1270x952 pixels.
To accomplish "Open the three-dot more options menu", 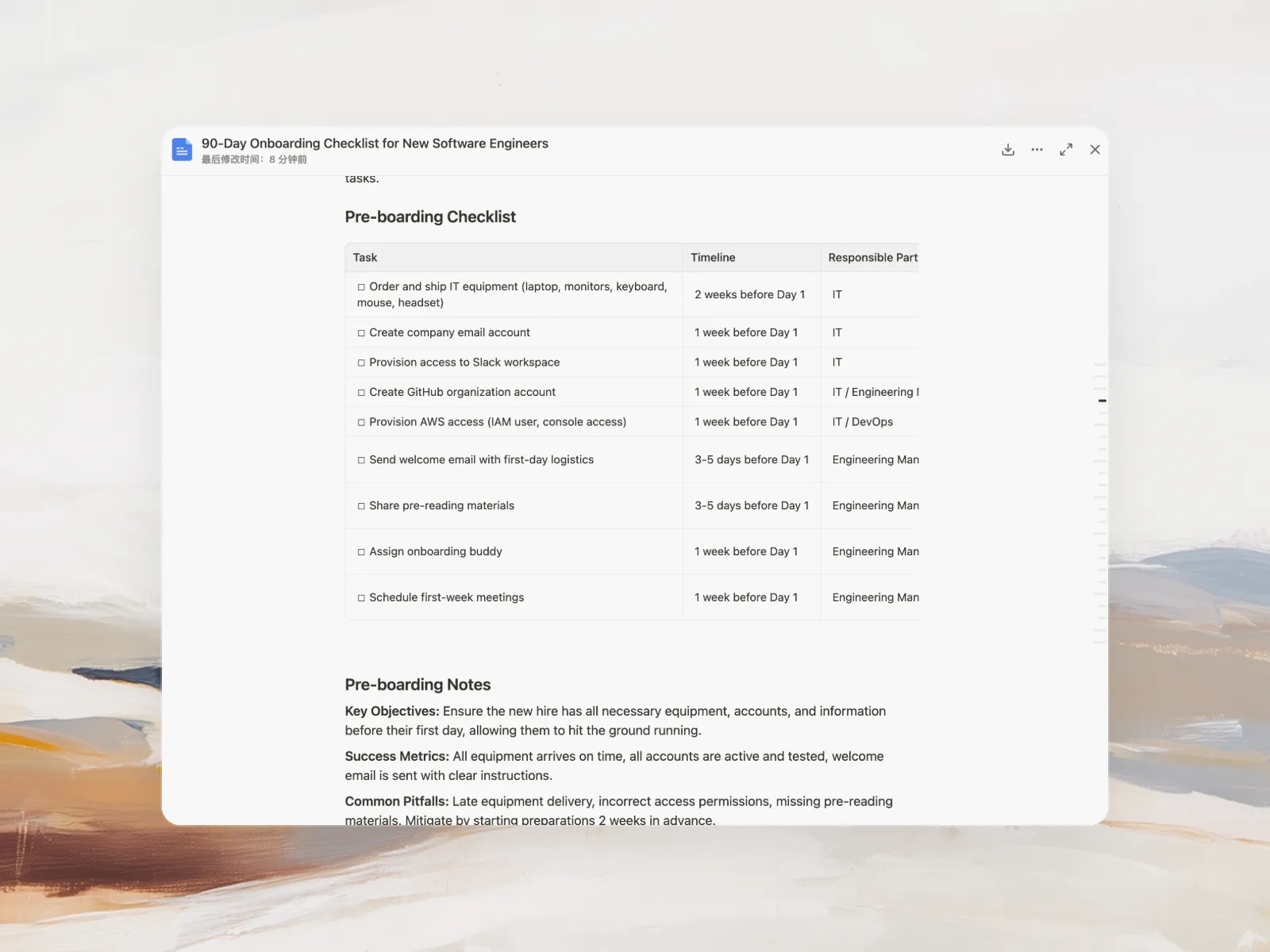I will (1037, 150).
